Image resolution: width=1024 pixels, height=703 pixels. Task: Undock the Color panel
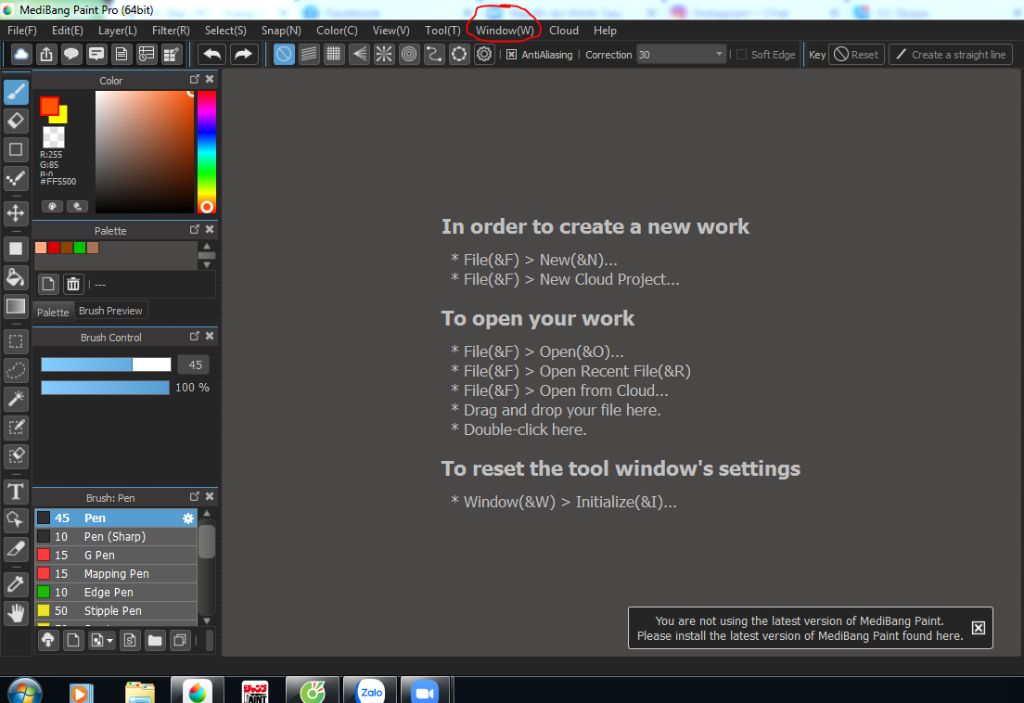tap(194, 79)
